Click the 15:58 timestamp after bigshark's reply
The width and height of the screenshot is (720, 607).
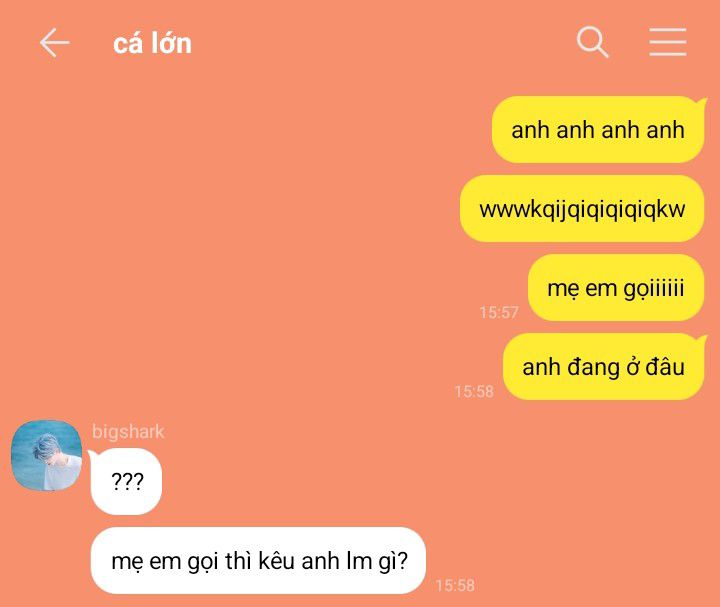(x=455, y=585)
